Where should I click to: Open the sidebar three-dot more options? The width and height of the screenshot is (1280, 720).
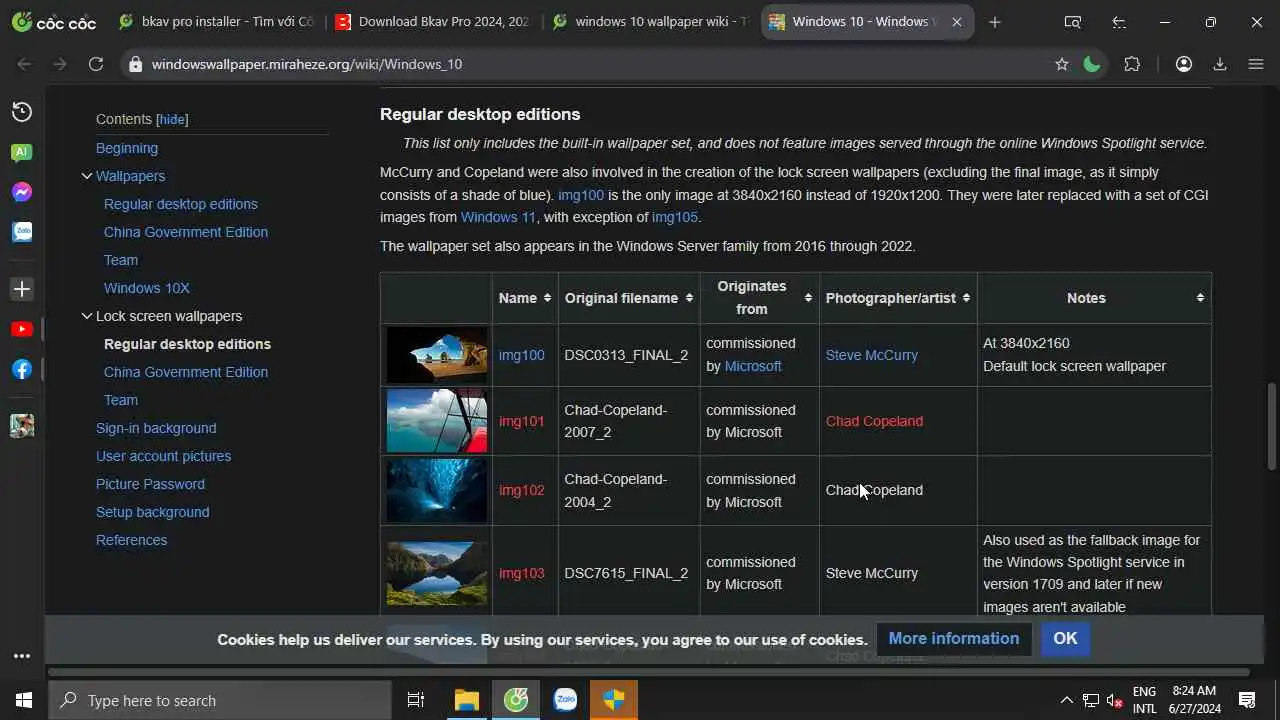pos(21,656)
